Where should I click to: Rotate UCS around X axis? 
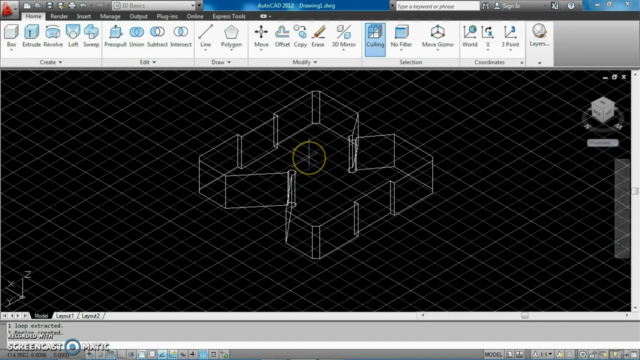(488, 36)
